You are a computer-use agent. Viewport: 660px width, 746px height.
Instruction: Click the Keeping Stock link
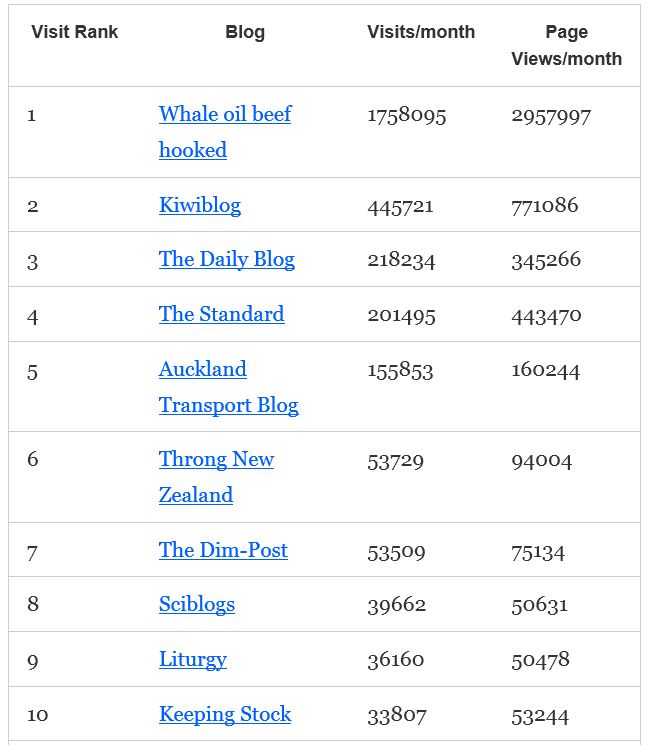click(x=225, y=715)
